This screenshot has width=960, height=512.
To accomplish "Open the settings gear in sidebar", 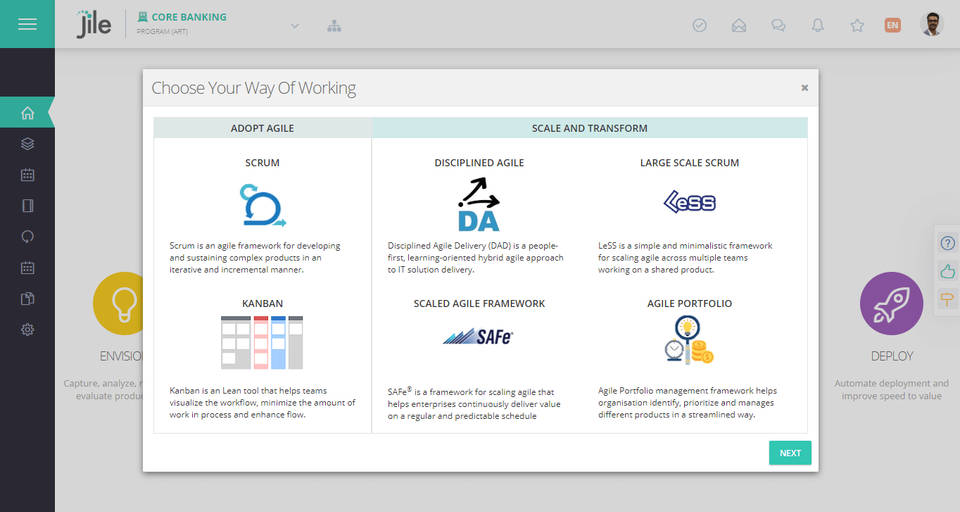I will click(27, 329).
